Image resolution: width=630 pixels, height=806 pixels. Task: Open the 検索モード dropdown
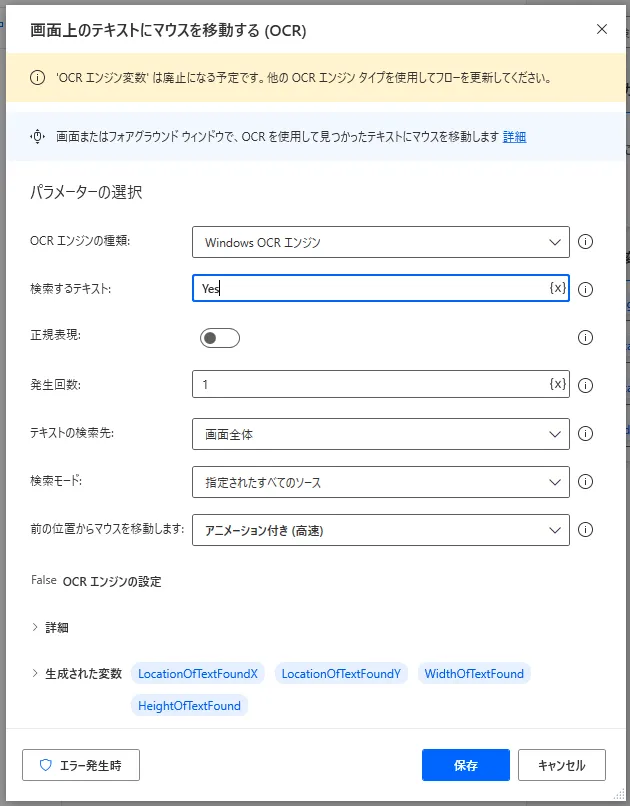[x=381, y=482]
